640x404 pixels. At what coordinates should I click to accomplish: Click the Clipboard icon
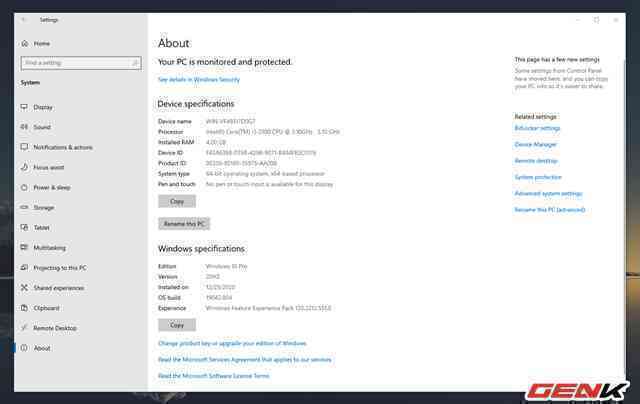pos(24,308)
